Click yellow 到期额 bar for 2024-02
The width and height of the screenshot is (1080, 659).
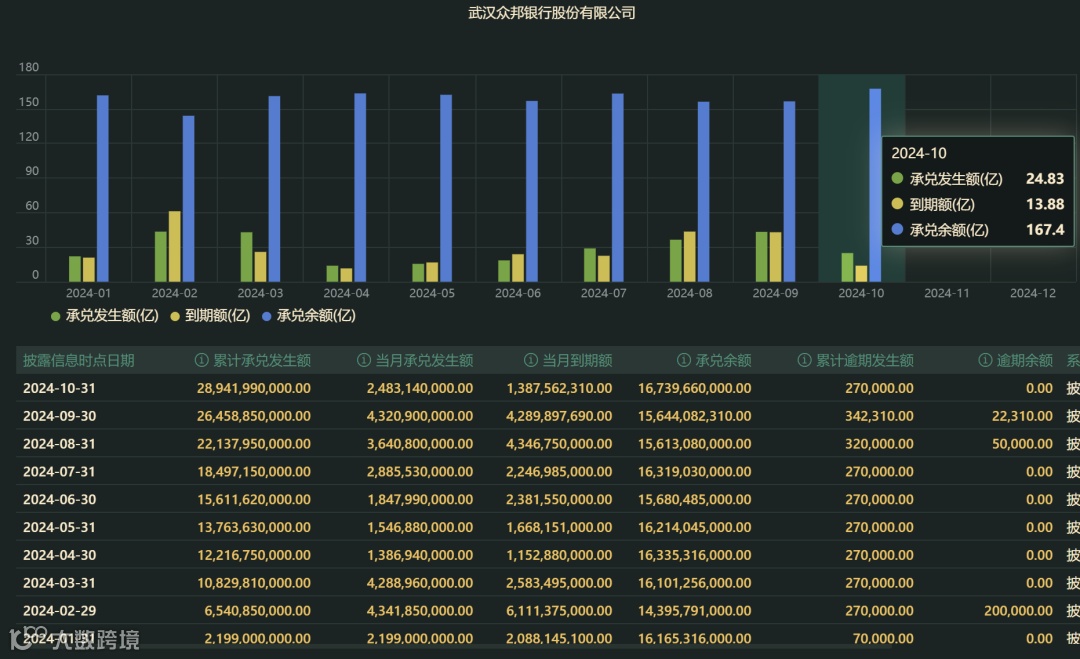(x=175, y=247)
